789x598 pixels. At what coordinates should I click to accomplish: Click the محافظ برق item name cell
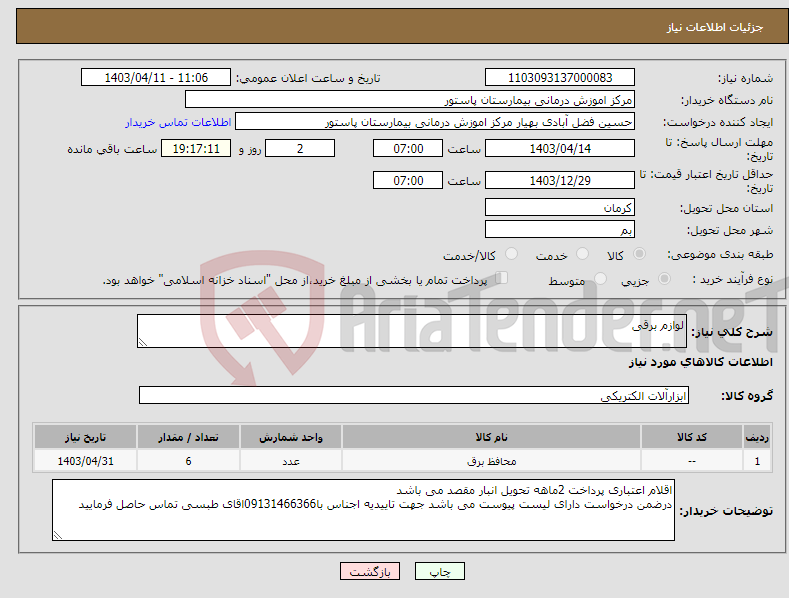[x=492, y=461]
